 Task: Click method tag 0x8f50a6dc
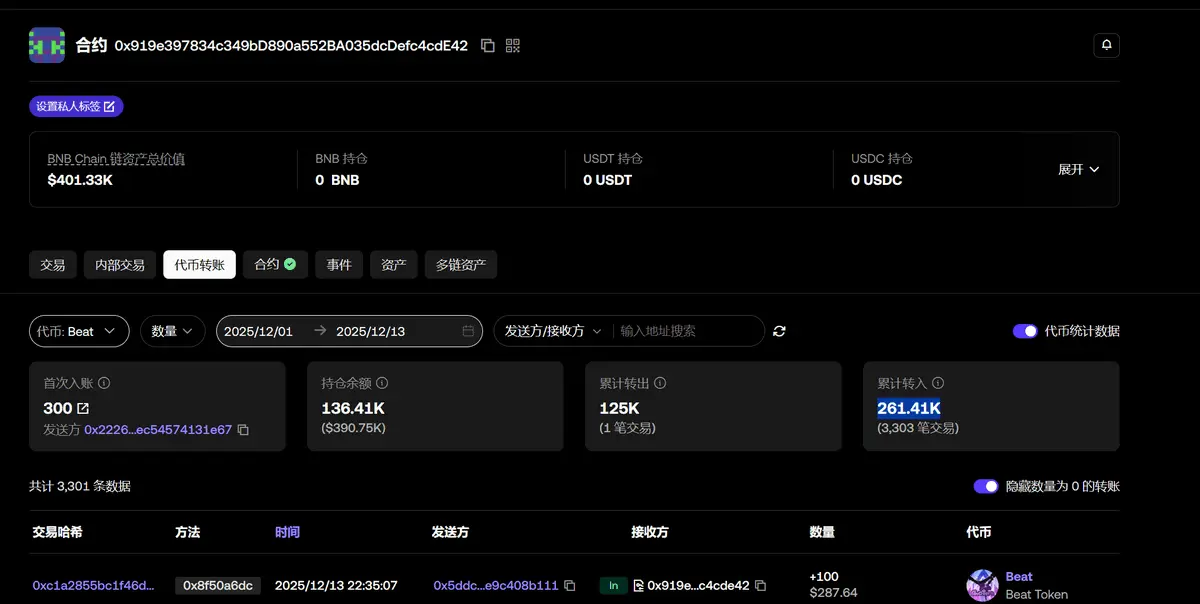point(218,585)
